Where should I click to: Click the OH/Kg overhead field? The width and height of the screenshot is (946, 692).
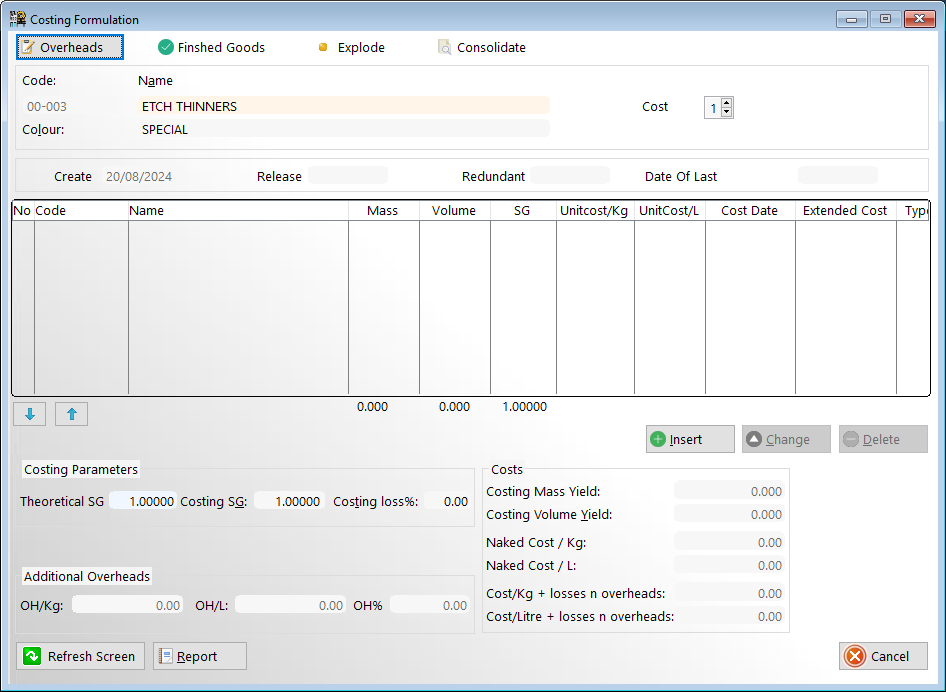tap(128, 605)
